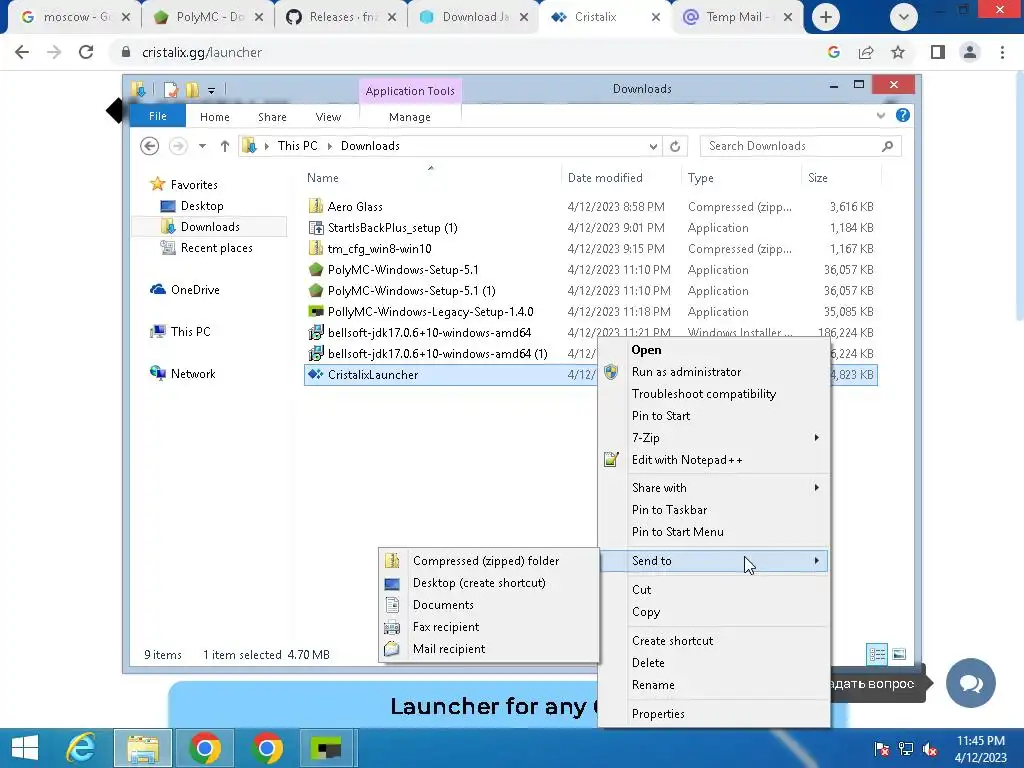Click the Properties quick access icon
The height and width of the screenshot is (768, 1024).
coord(171,89)
